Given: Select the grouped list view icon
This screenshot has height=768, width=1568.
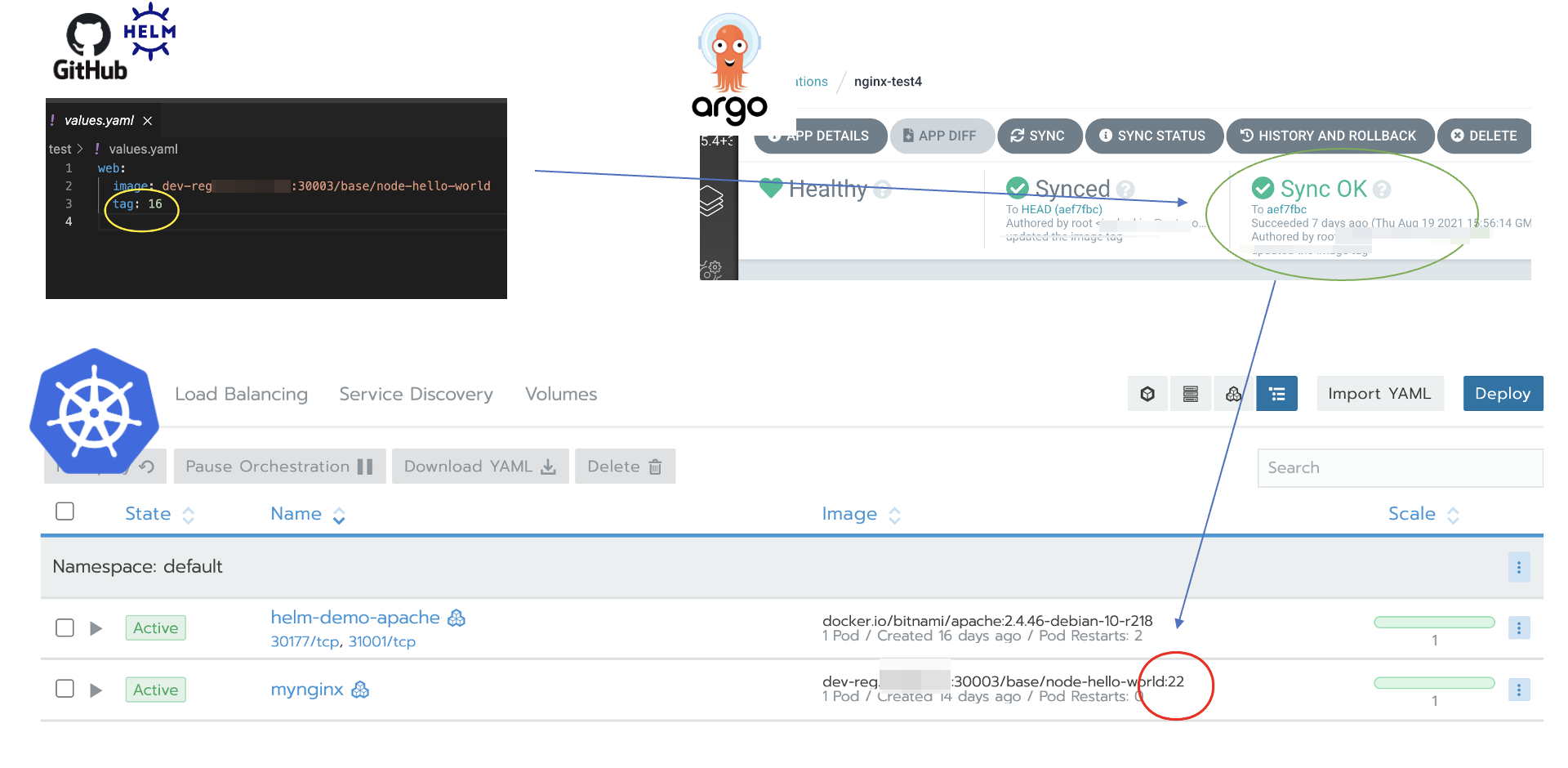Looking at the screenshot, I should click(1277, 394).
